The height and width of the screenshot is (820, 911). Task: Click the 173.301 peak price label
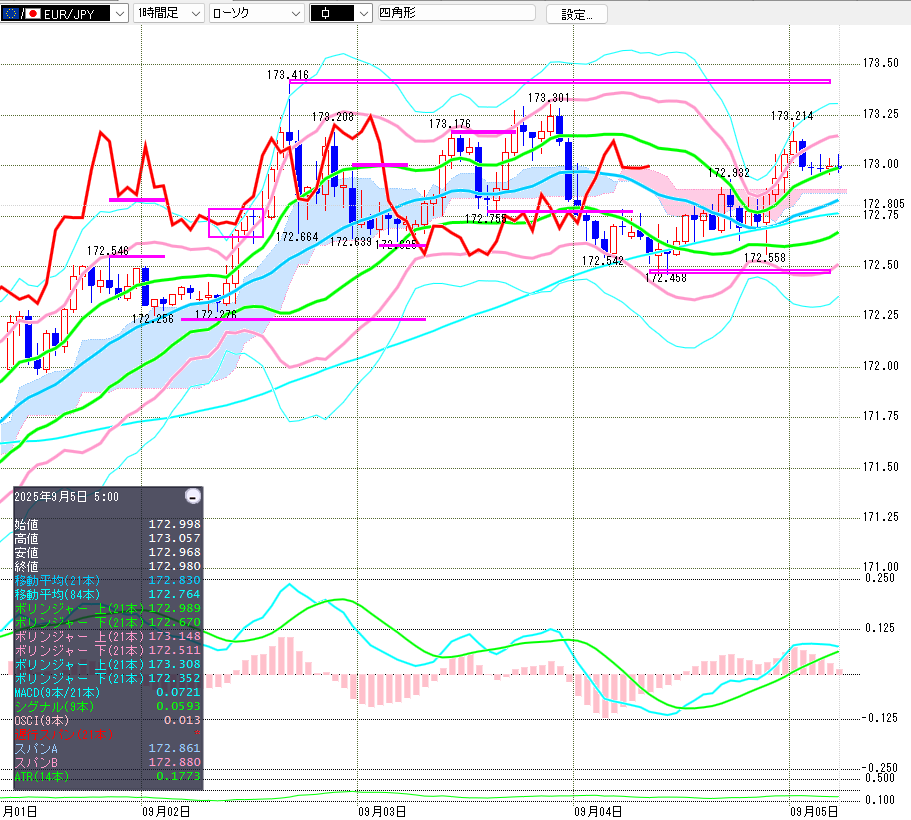tap(548, 98)
